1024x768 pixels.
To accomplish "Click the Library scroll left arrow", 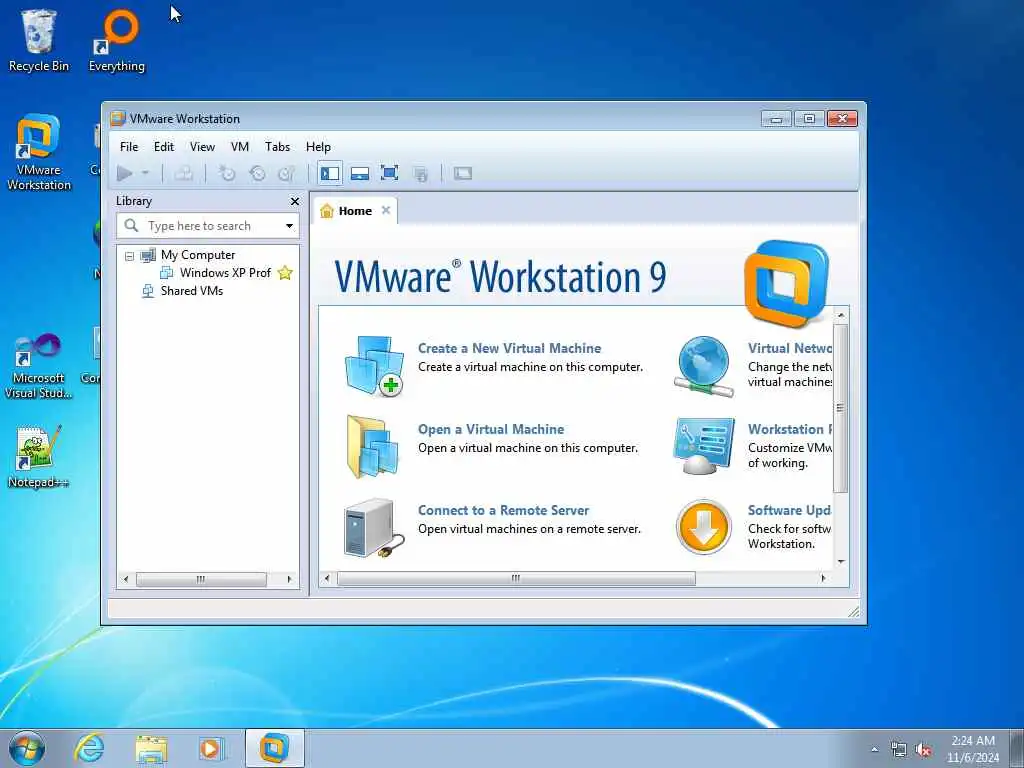I will tap(126, 579).
